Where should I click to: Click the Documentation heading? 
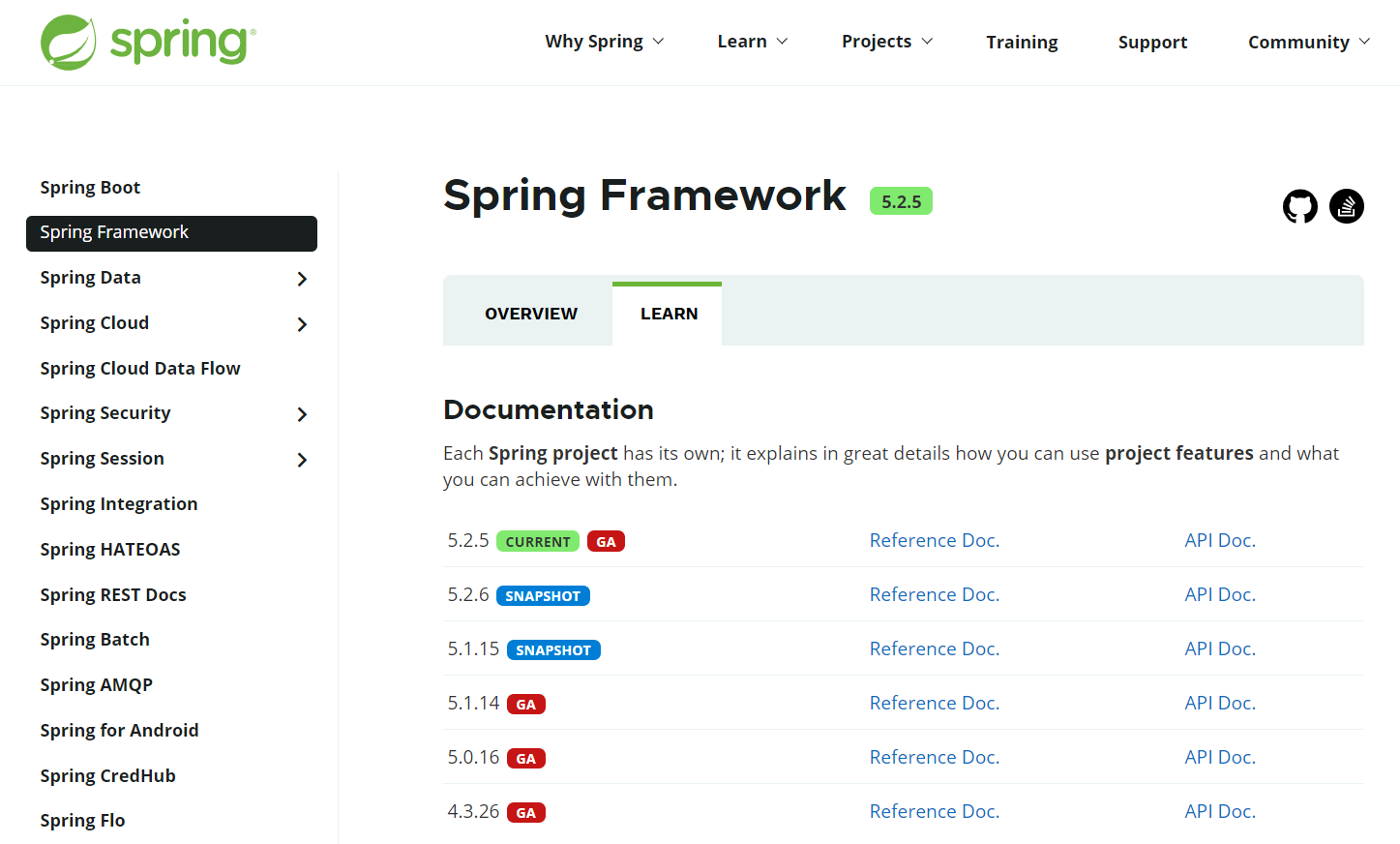click(x=549, y=409)
